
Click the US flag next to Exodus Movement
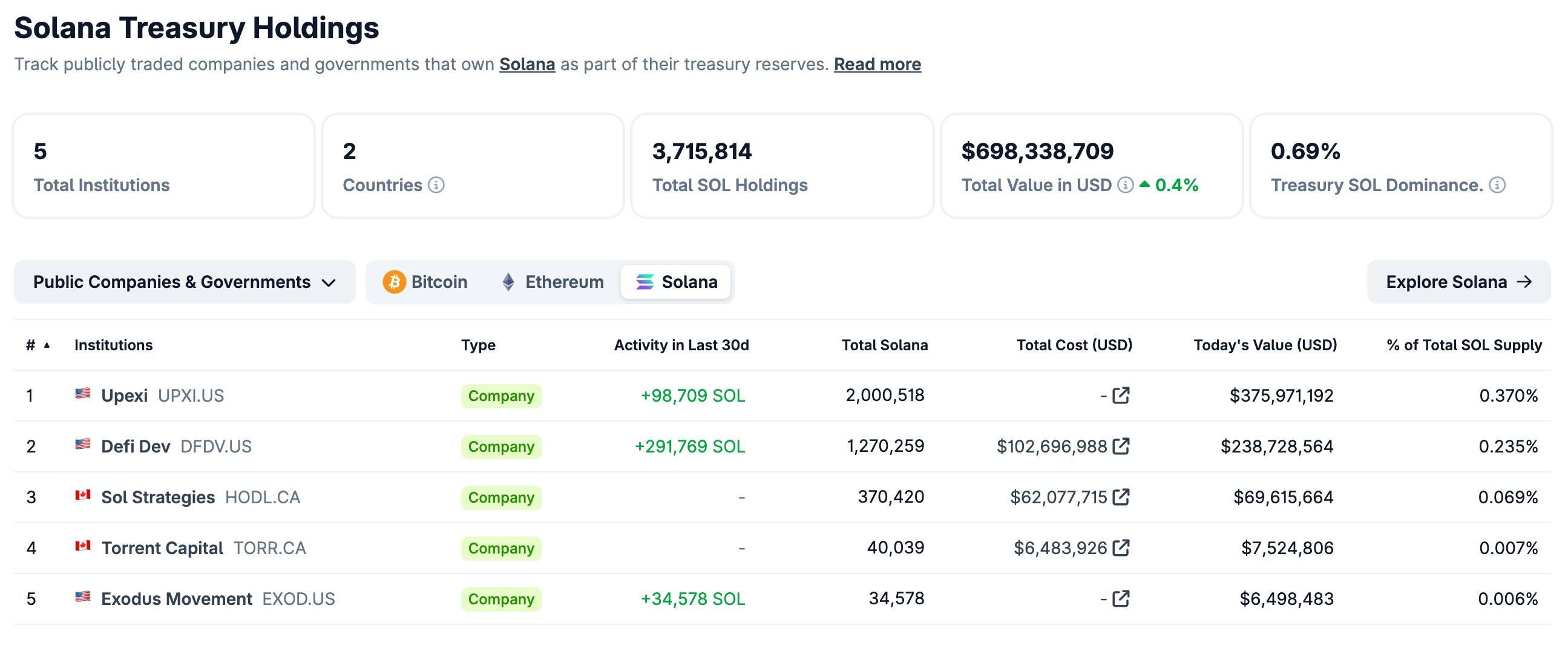(x=83, y=596)
